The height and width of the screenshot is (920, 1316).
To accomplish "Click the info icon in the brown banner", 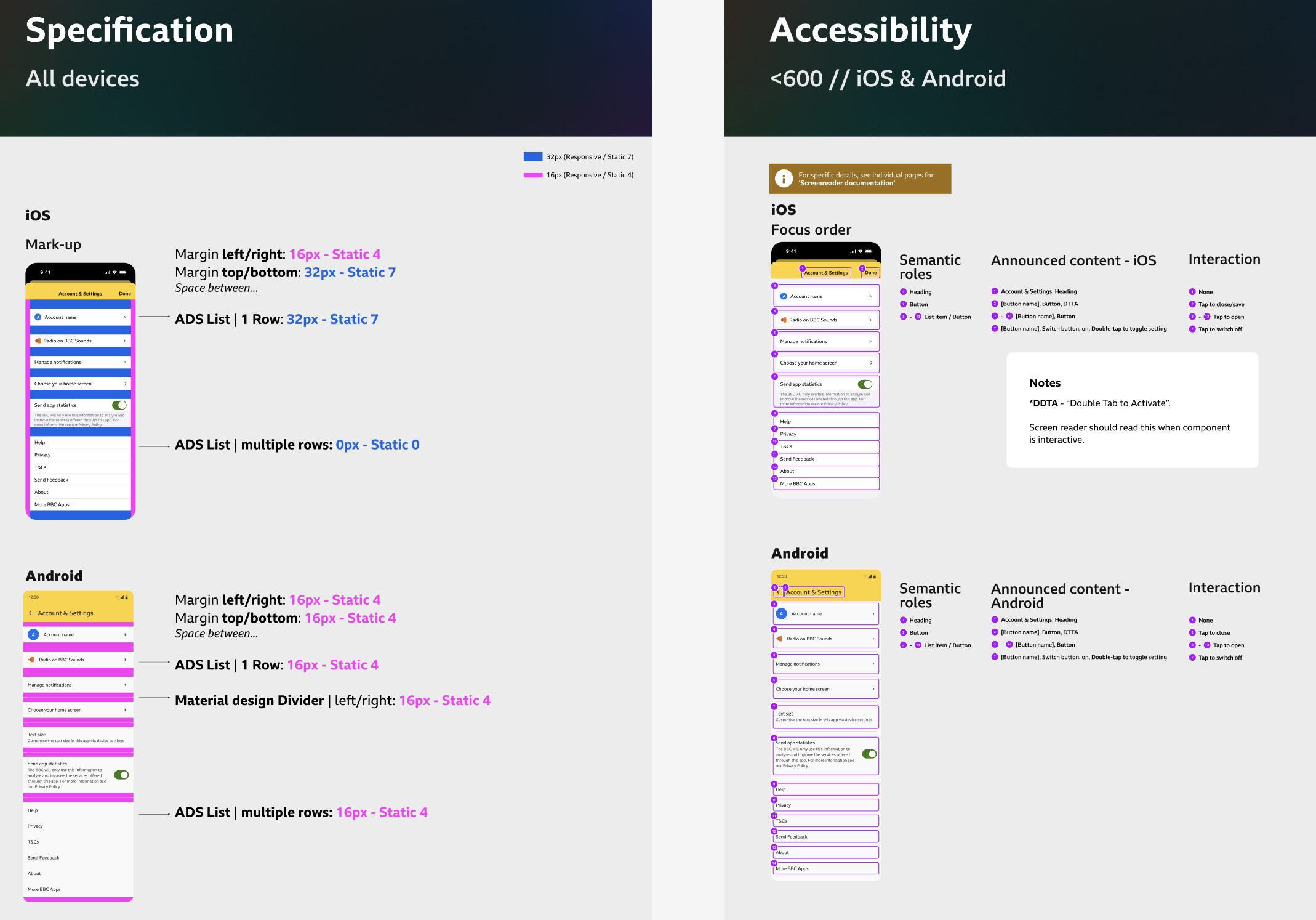I will coord(784,179).
